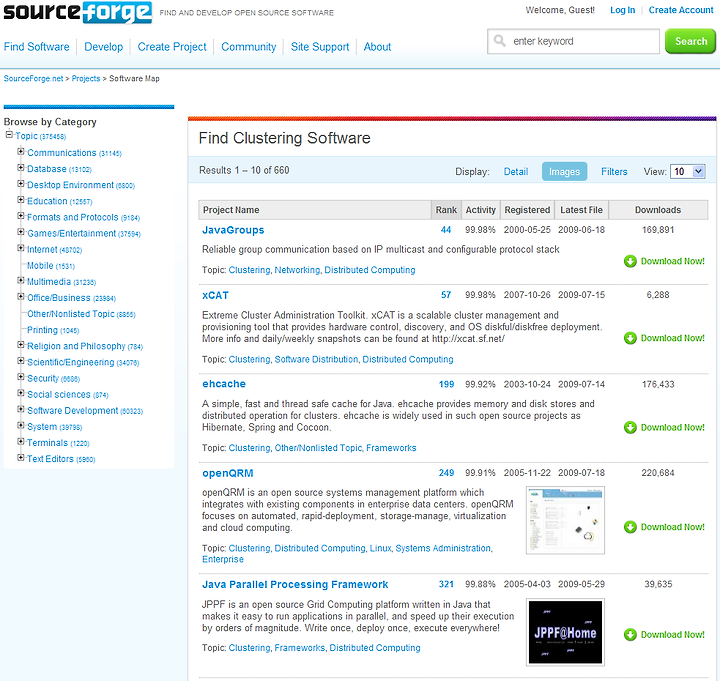Sort by the Activity column header
This screenshot has width=720, height=681.
[x=480, y=210]
